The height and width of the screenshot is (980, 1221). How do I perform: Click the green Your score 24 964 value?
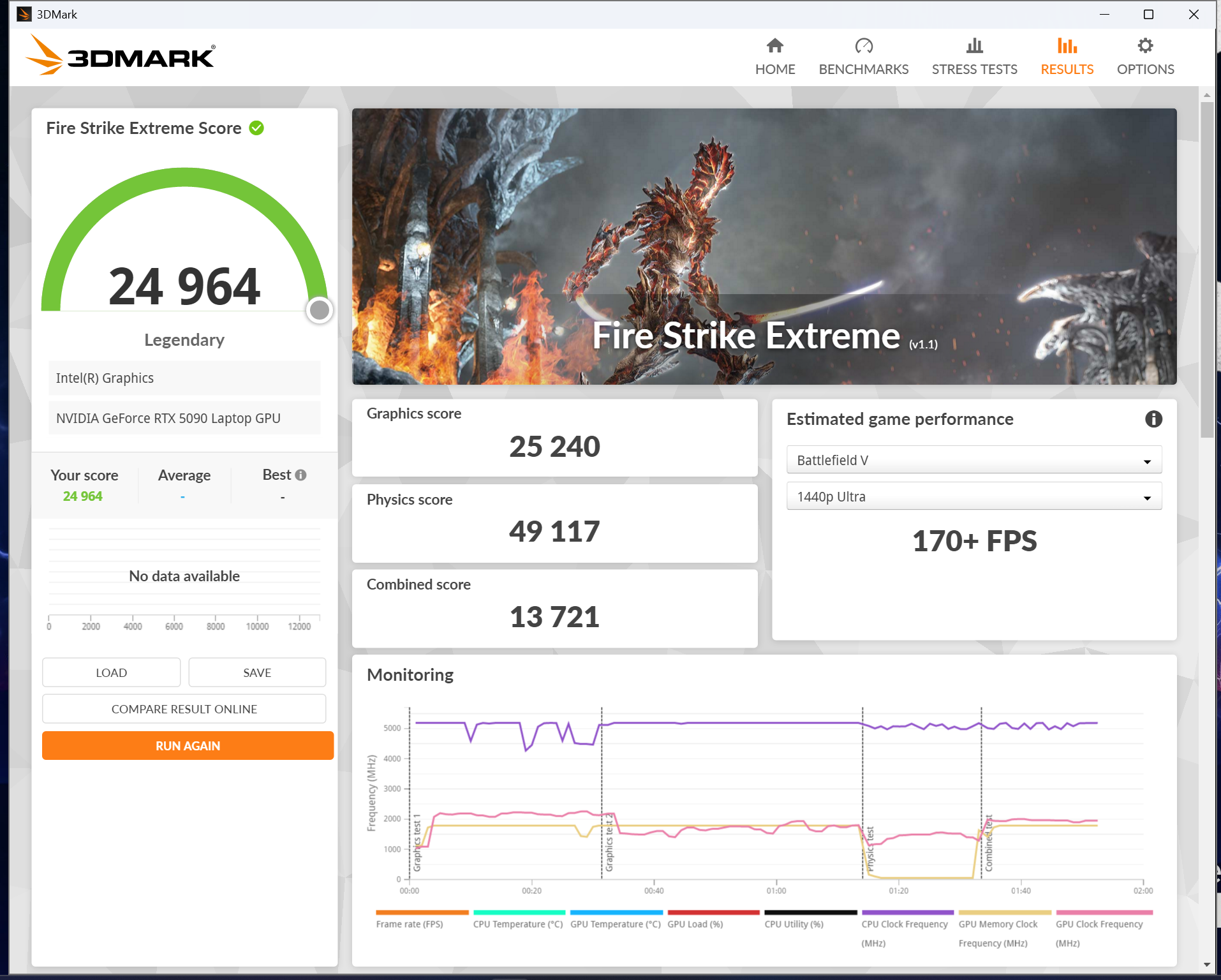pos(82,496)
